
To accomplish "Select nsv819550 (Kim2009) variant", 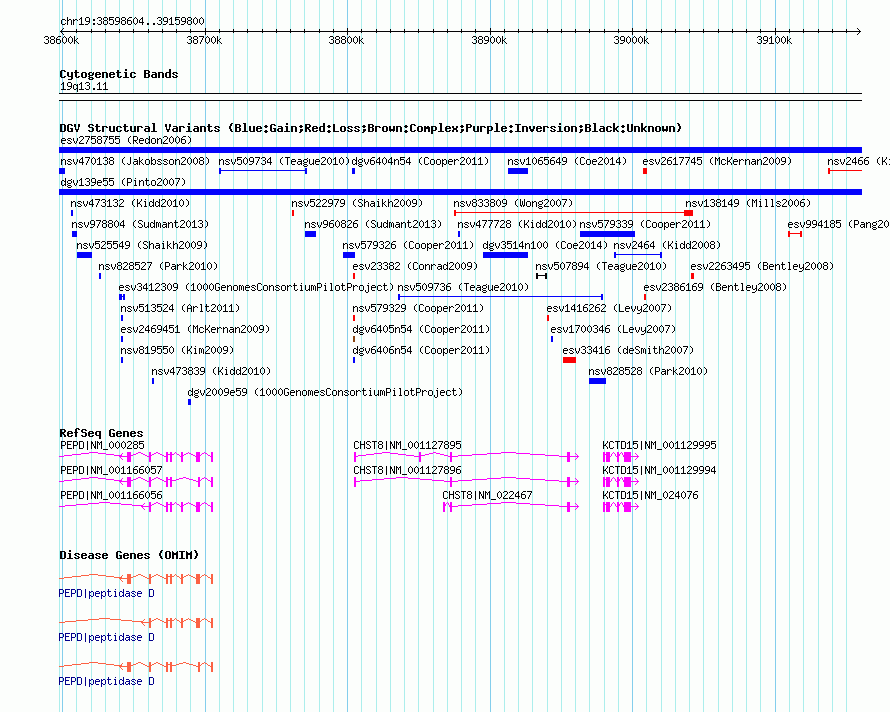I will pyautogui.click(x=177, y=350).
